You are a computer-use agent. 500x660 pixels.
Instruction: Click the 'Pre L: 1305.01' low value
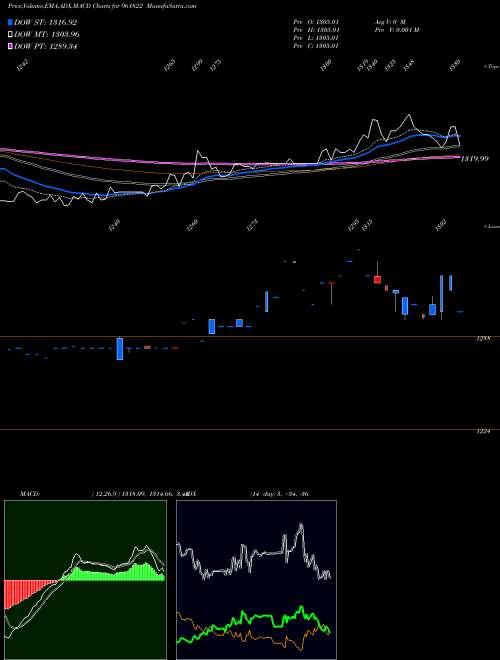click(x=316, y=38)
